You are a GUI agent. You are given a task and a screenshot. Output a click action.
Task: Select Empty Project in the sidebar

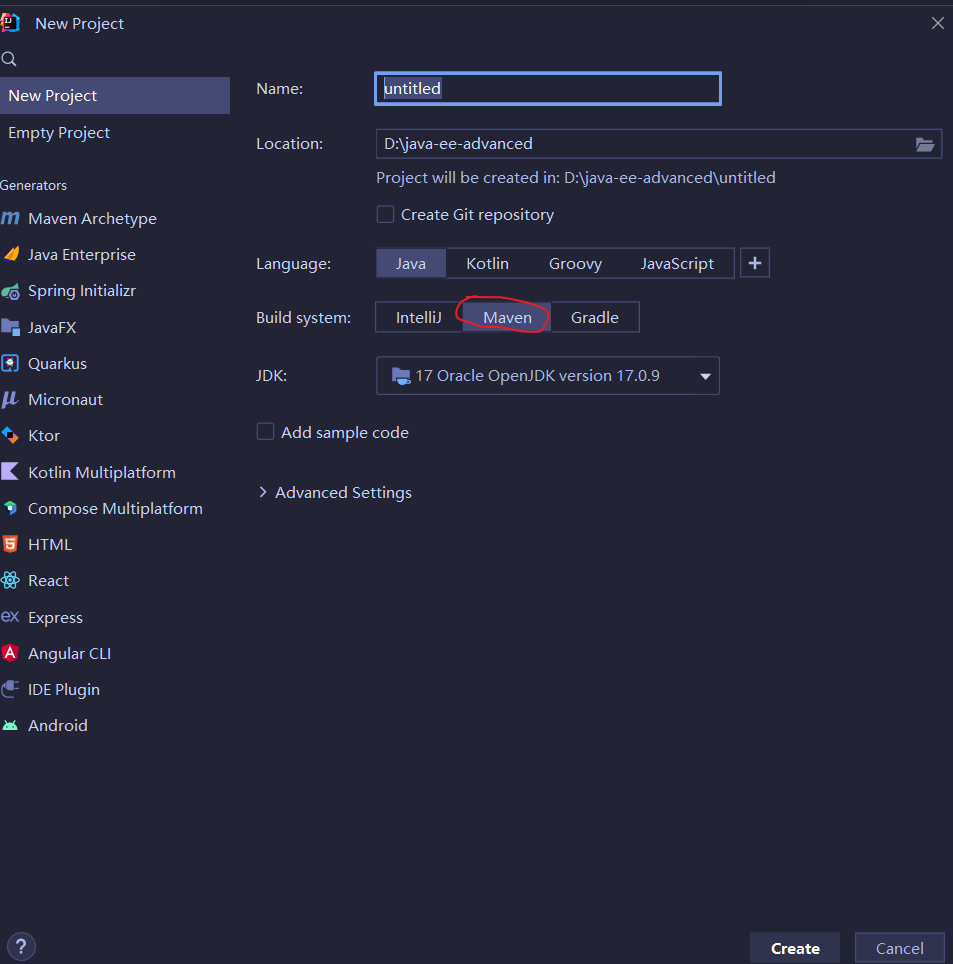(x=115, y=133)
